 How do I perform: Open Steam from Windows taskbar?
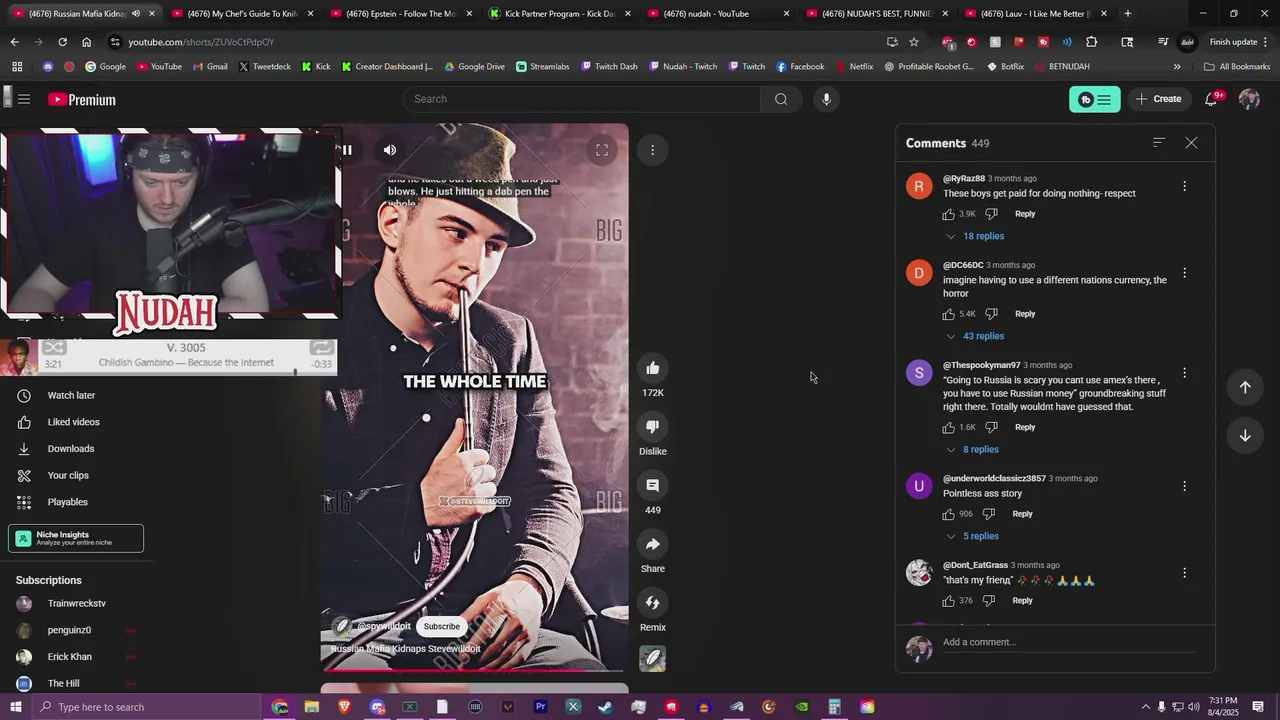coord(605,707)
